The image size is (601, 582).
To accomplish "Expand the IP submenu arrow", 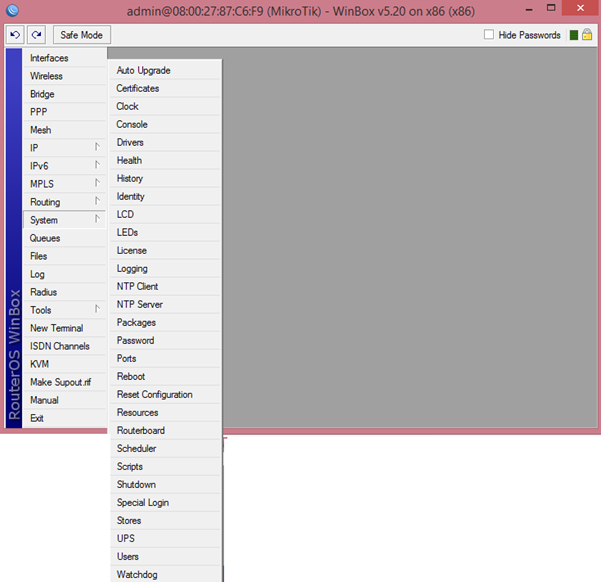I will click(x=97, y=147).
